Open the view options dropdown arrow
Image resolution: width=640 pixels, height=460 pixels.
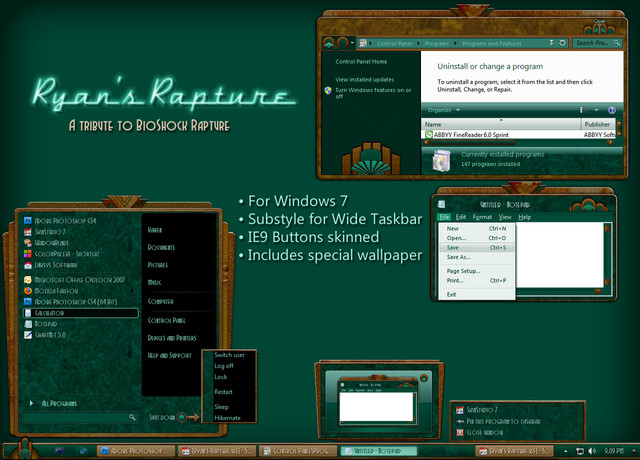click(596, 110)
